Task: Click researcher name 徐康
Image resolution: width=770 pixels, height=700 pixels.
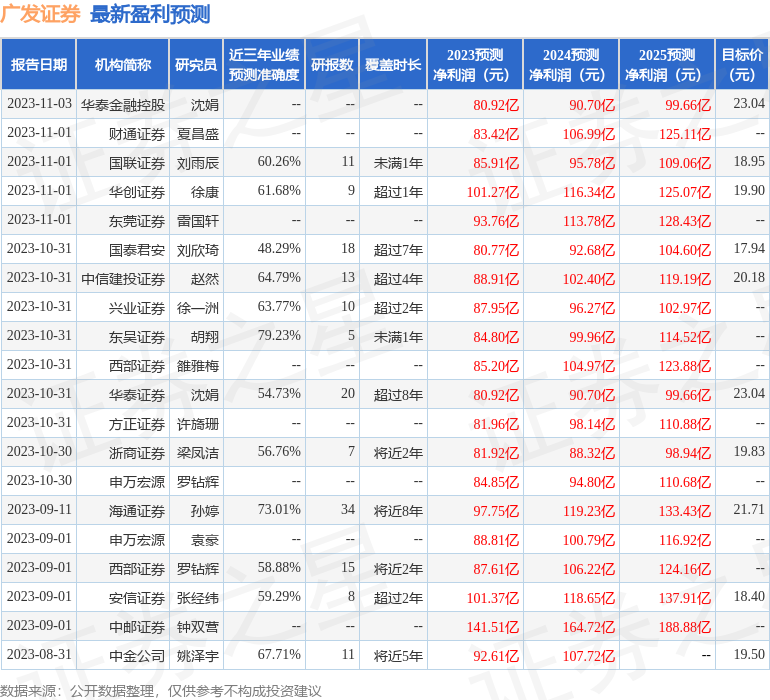Action: point(205,192)
